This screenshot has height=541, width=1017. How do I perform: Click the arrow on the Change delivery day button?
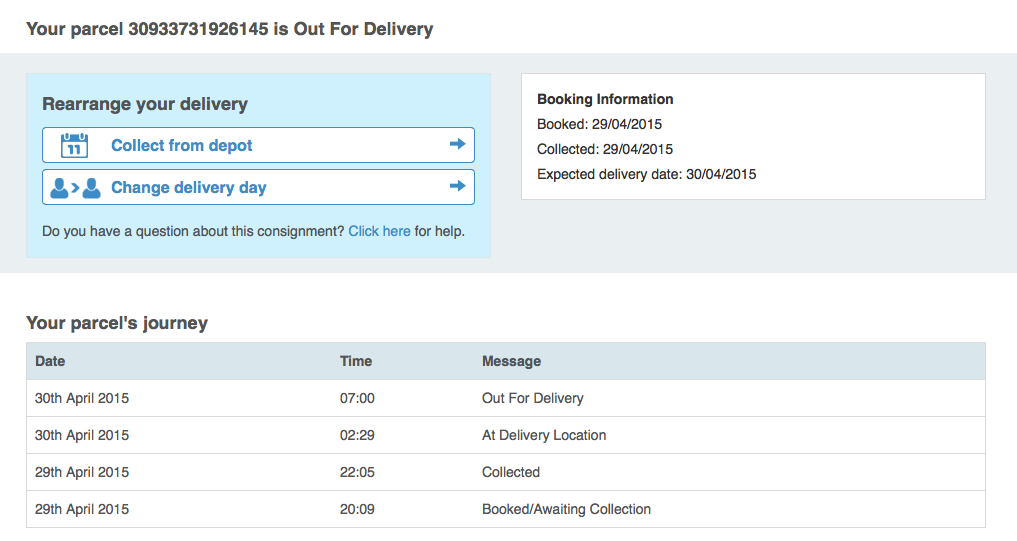coord(457,187)
